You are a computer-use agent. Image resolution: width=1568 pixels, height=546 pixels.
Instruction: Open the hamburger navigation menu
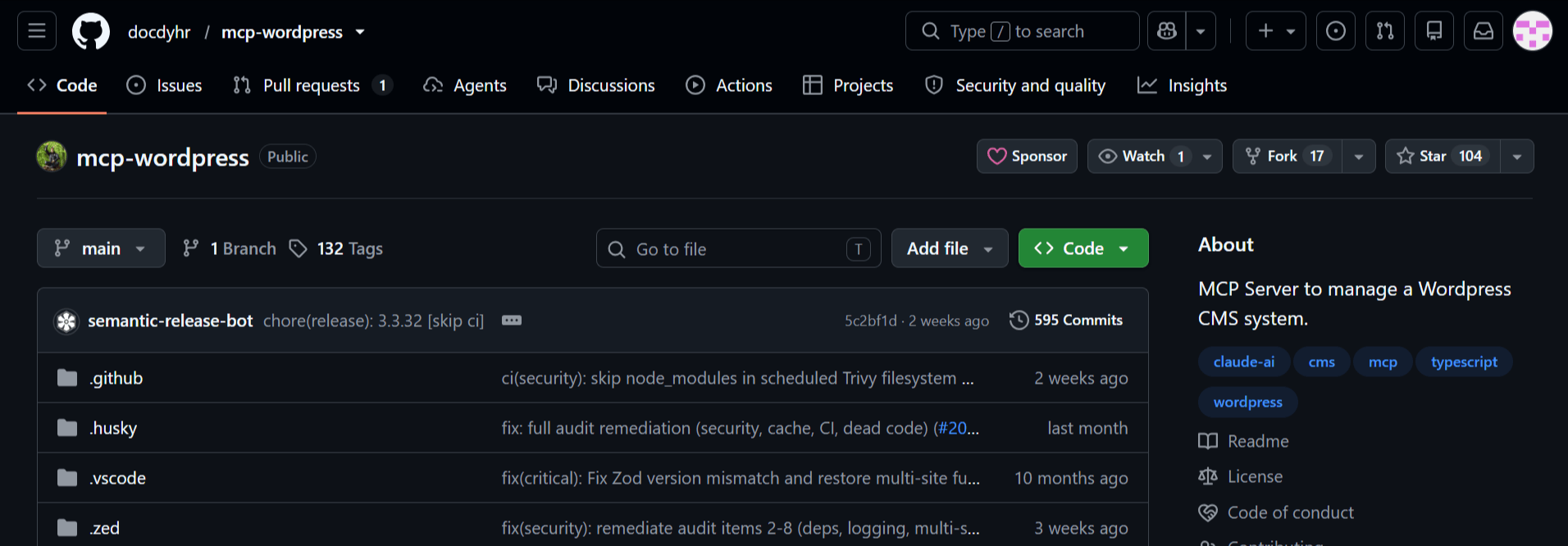tap(37, 31)
